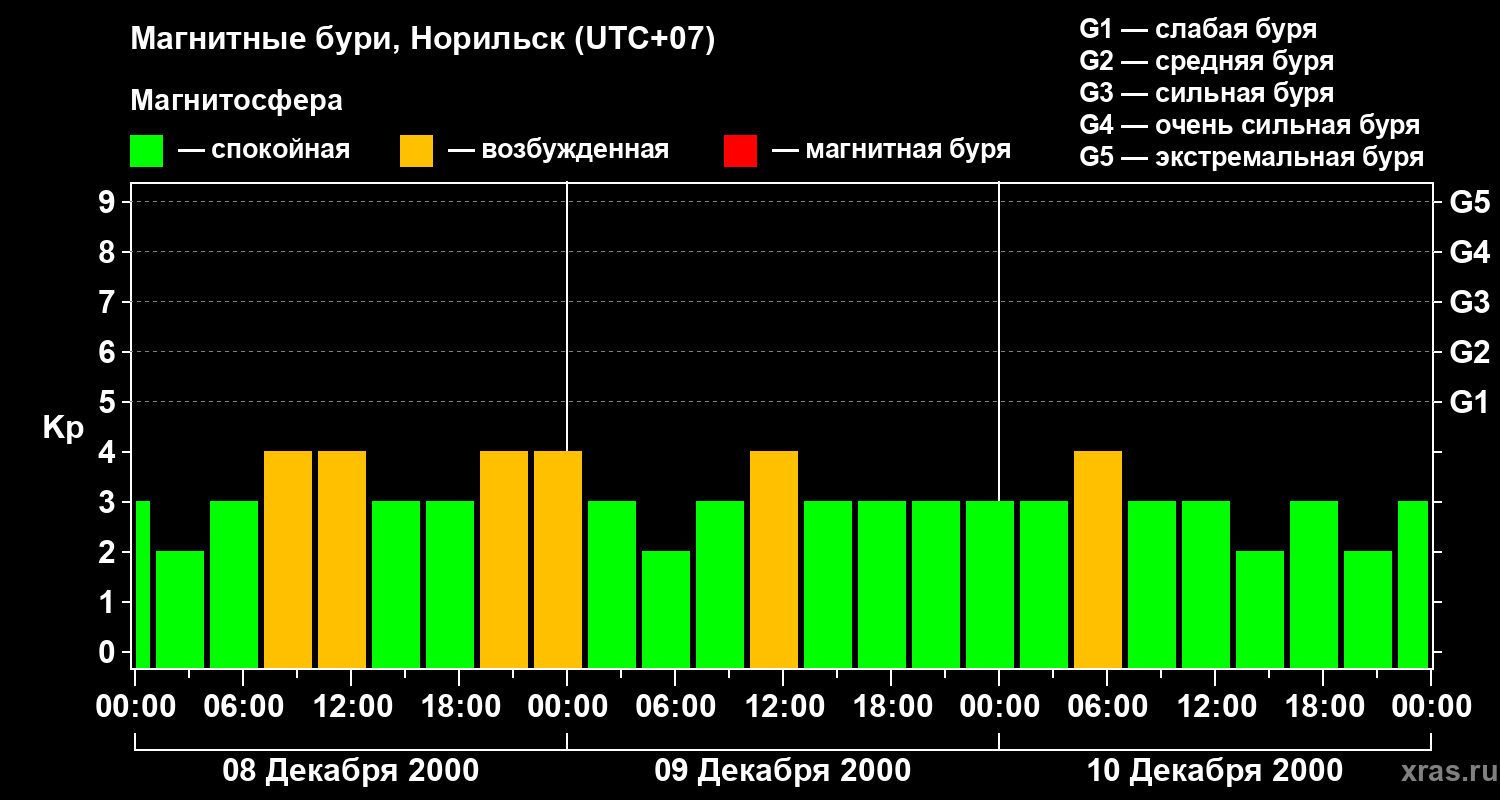Click the '10 Декабря 2000' date label
1500x800 pixels.
(1214, 771)
